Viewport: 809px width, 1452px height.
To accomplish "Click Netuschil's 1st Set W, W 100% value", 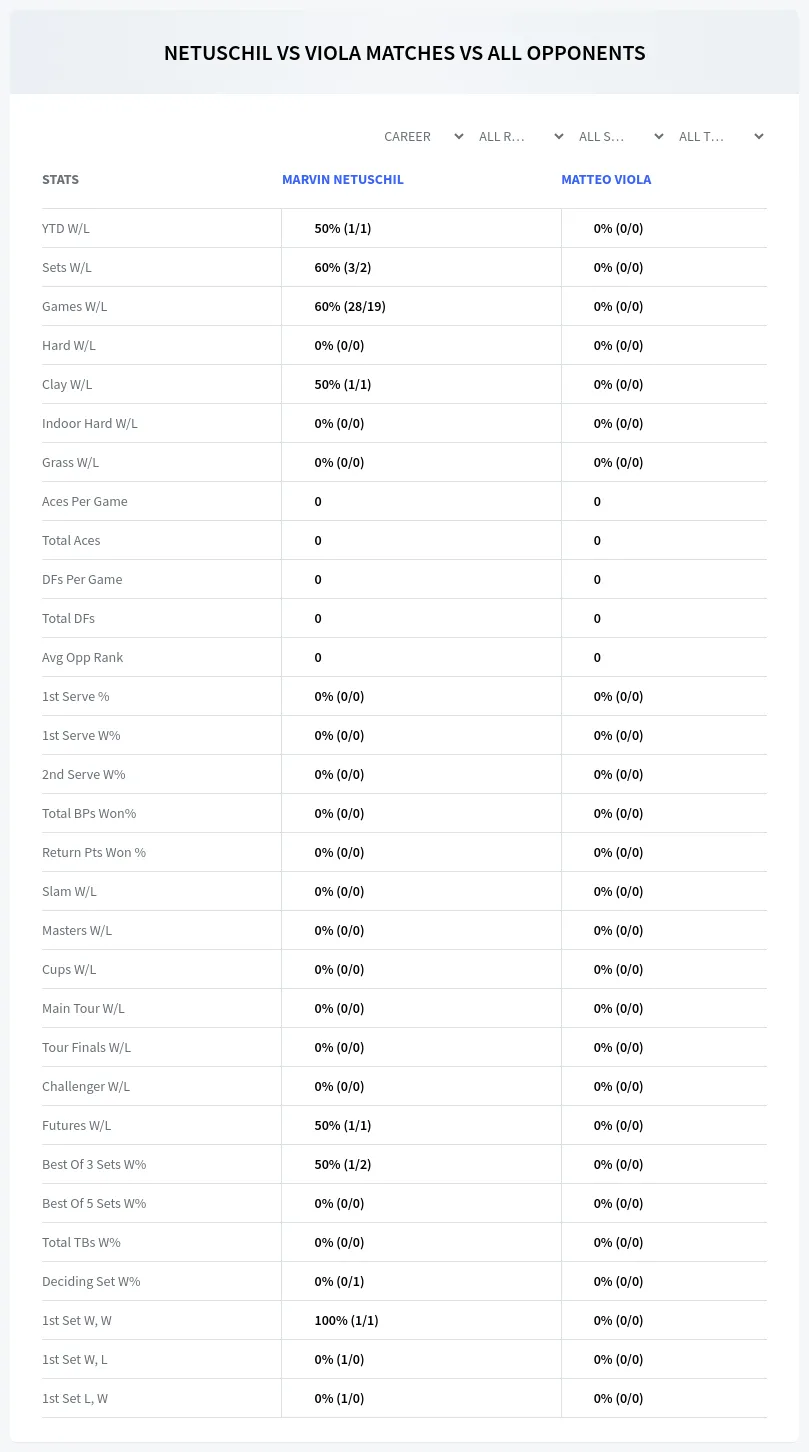I will pos(346,1320).
